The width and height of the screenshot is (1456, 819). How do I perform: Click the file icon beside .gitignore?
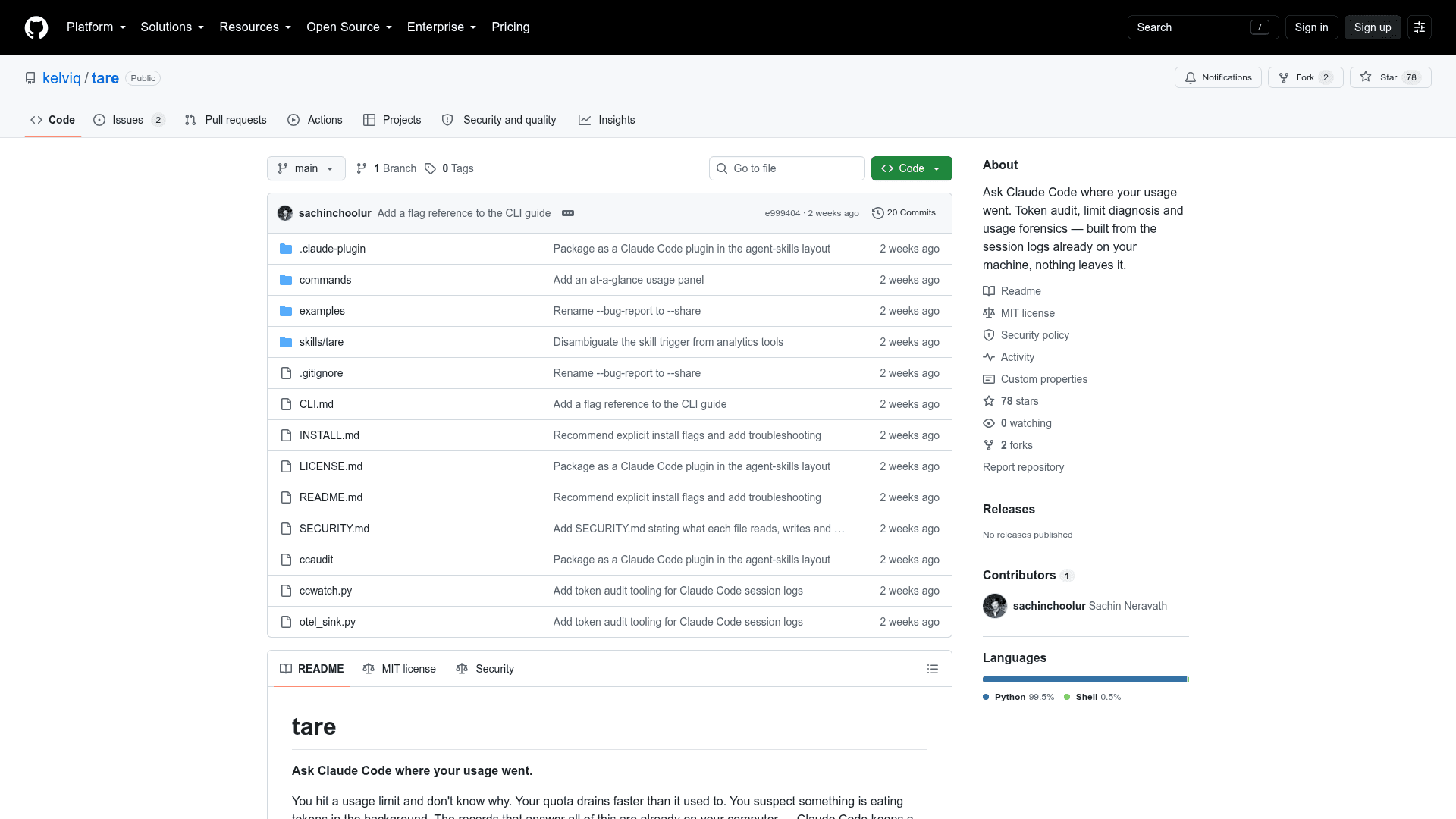[286, 373]
